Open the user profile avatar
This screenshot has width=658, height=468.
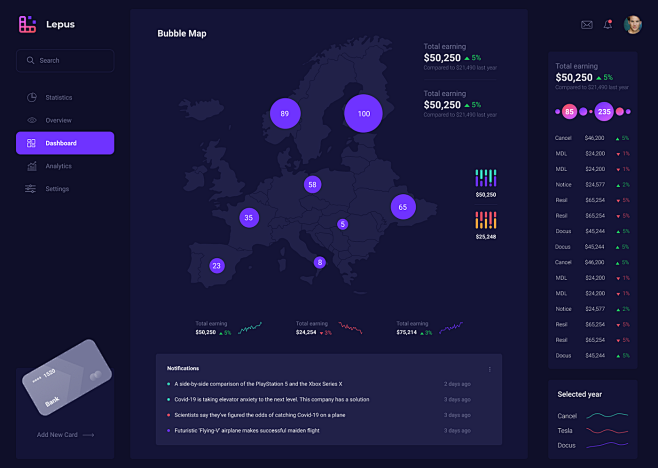point(633,24)
